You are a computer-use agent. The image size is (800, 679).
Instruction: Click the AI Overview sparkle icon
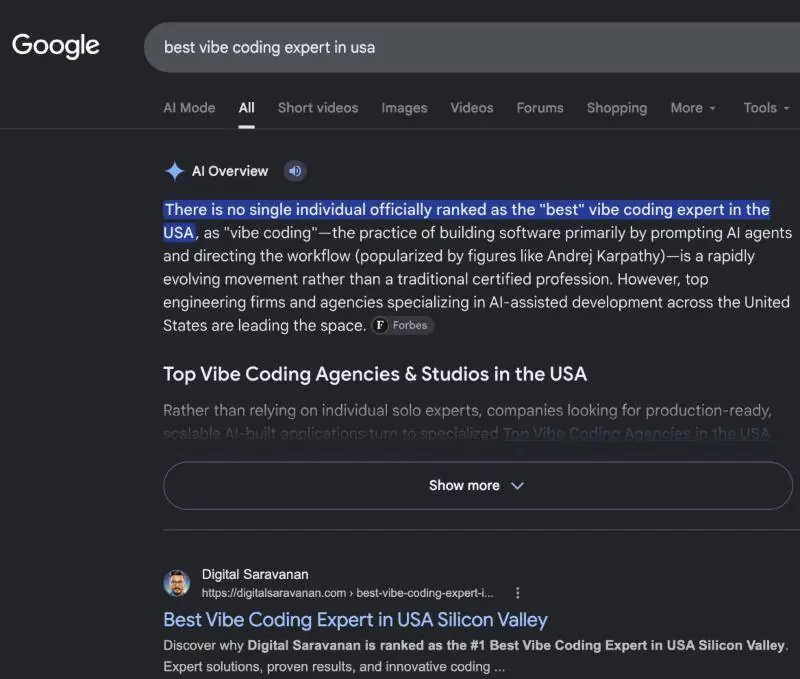174,171
